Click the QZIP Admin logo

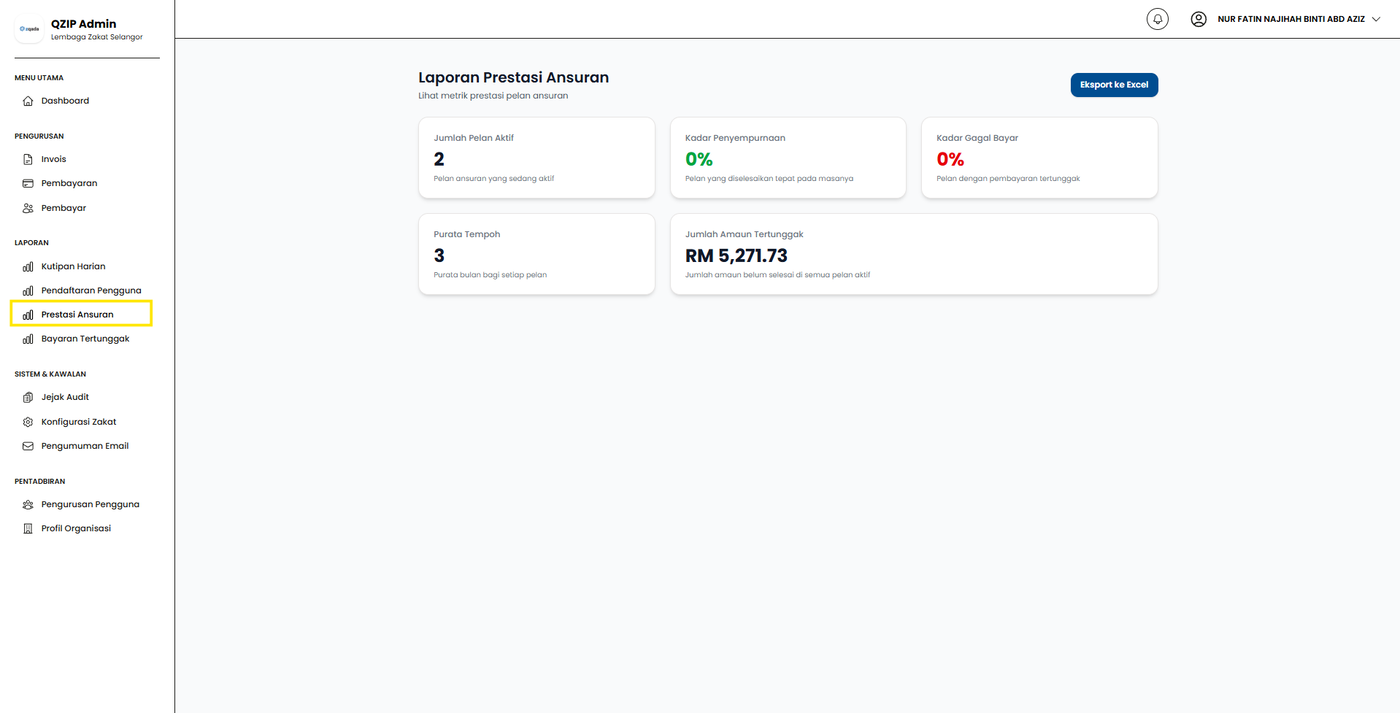tap(29, 29)
